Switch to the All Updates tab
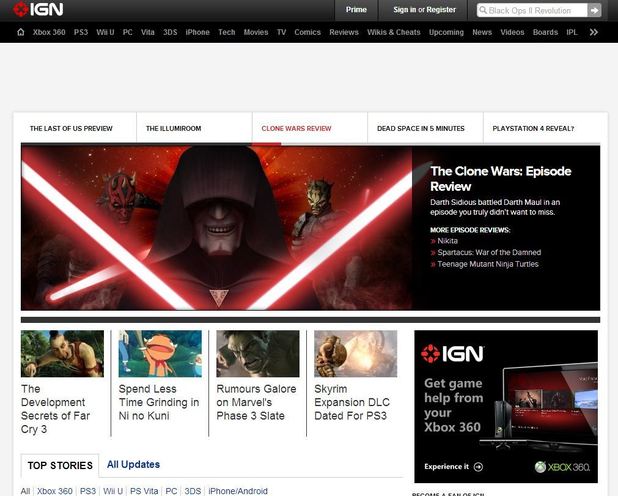The height and width of the screenshot is (496, 618). [133, 464]
